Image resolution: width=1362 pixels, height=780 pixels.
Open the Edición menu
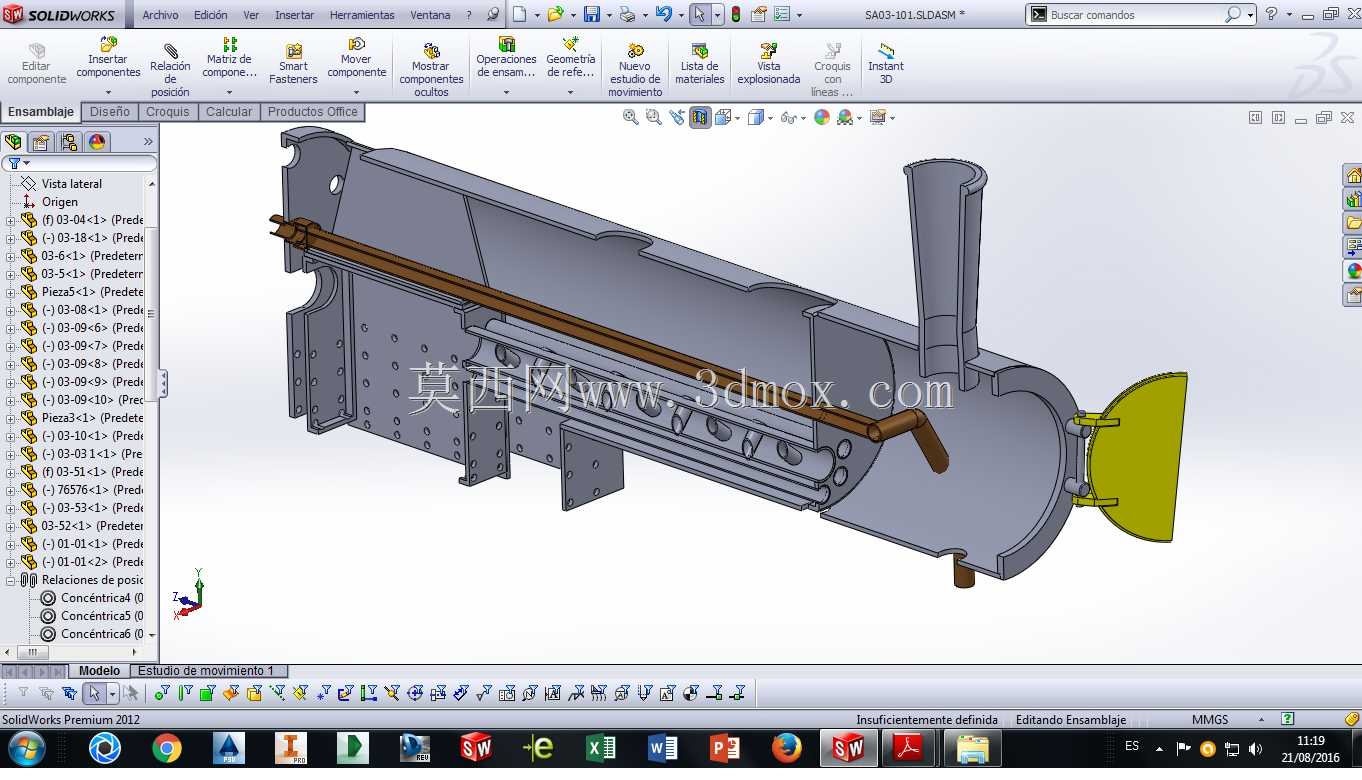pyautogui.click(x=210, y=15)
